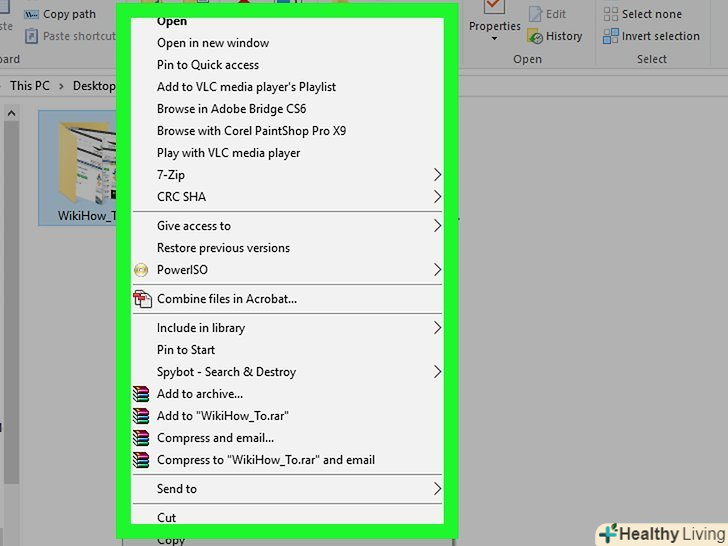Click WinRAR icon beside Compress and email

(x=141, y=438)
